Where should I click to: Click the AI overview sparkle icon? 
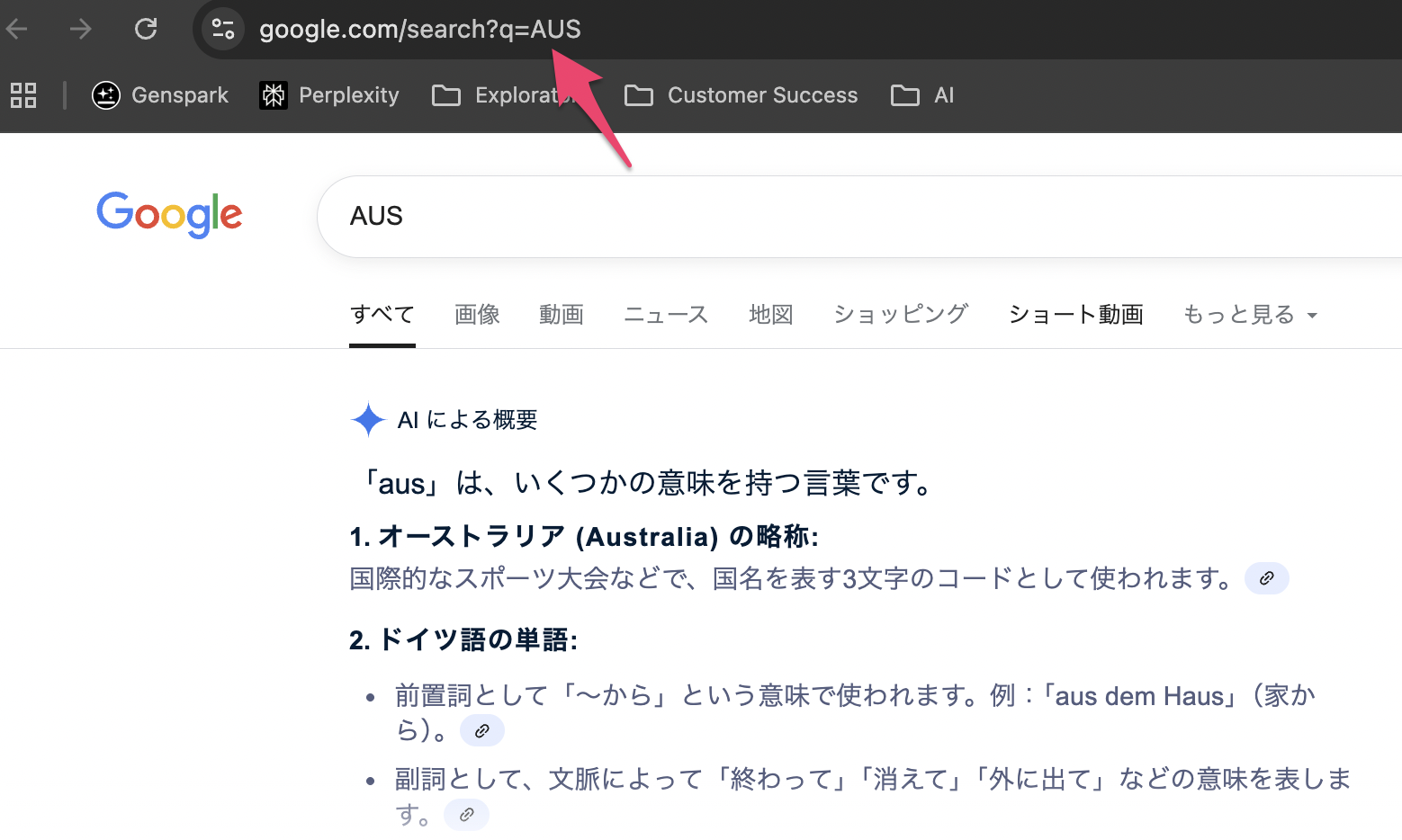368,419
